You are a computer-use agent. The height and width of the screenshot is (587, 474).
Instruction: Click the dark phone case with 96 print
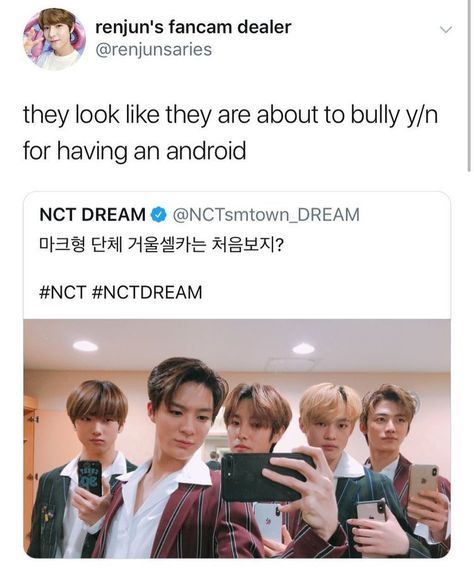click(89, 478)
